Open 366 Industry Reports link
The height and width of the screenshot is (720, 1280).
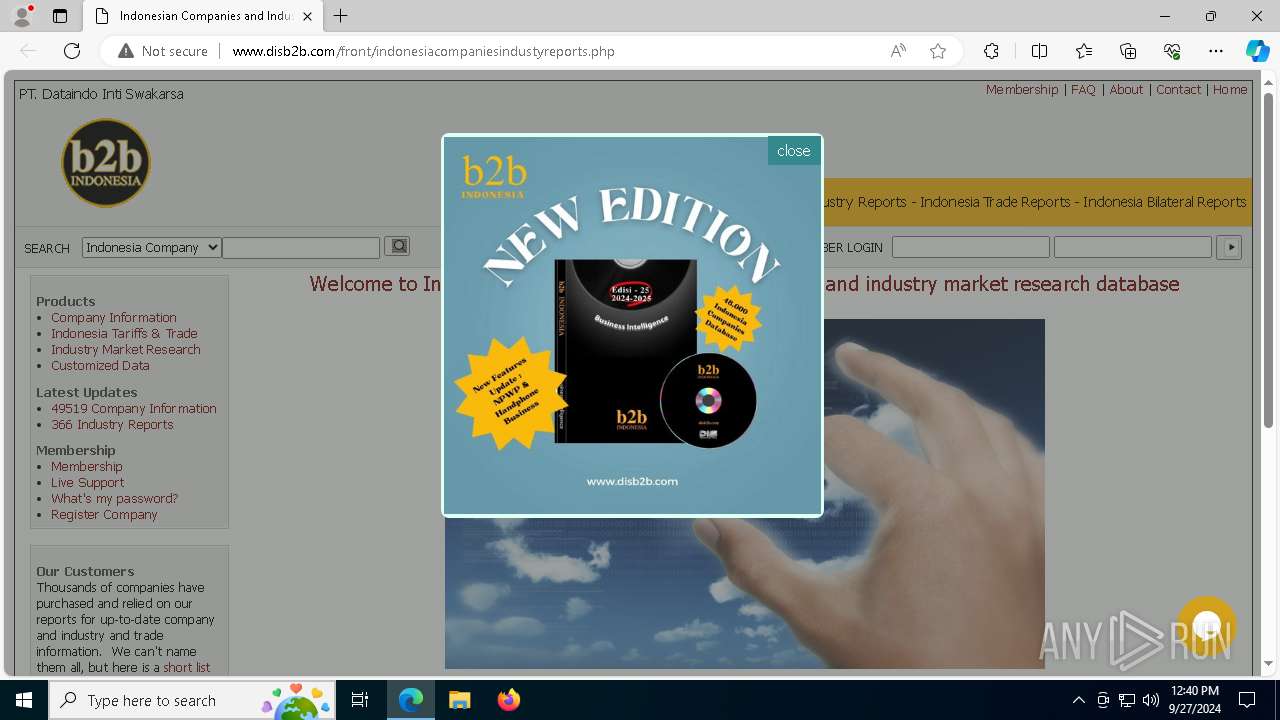point(112,424)
